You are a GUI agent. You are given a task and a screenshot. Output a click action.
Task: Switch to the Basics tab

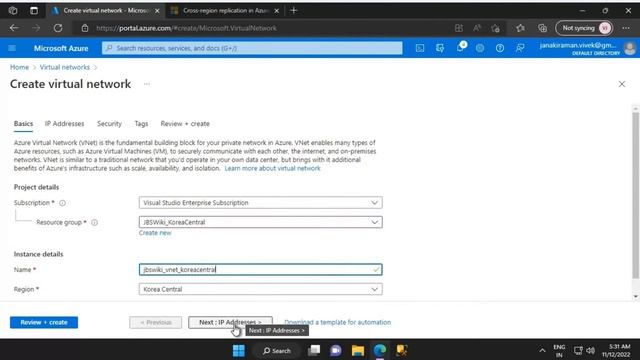[23, 124]
